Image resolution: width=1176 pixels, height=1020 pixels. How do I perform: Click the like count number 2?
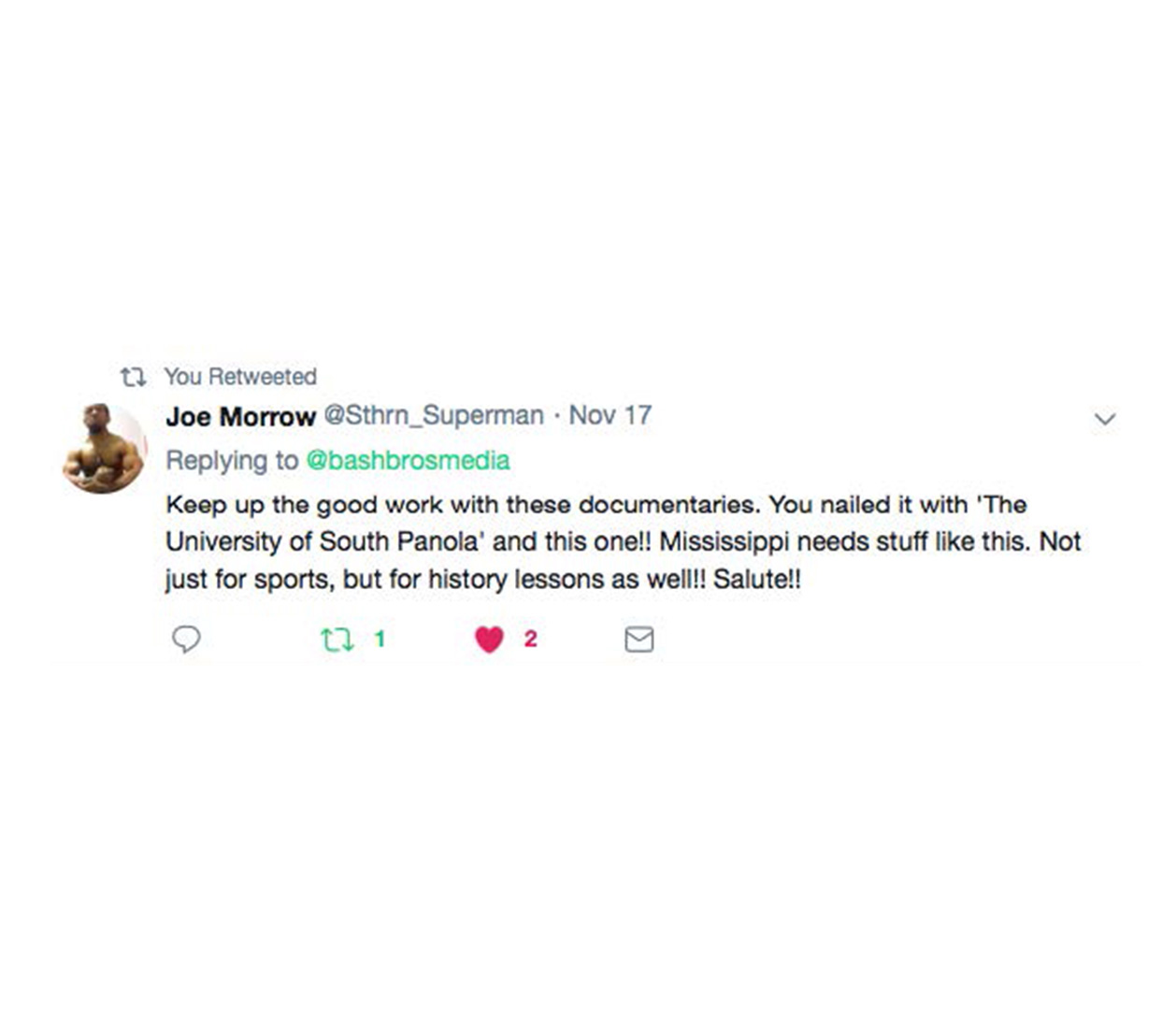coord(530,639)
